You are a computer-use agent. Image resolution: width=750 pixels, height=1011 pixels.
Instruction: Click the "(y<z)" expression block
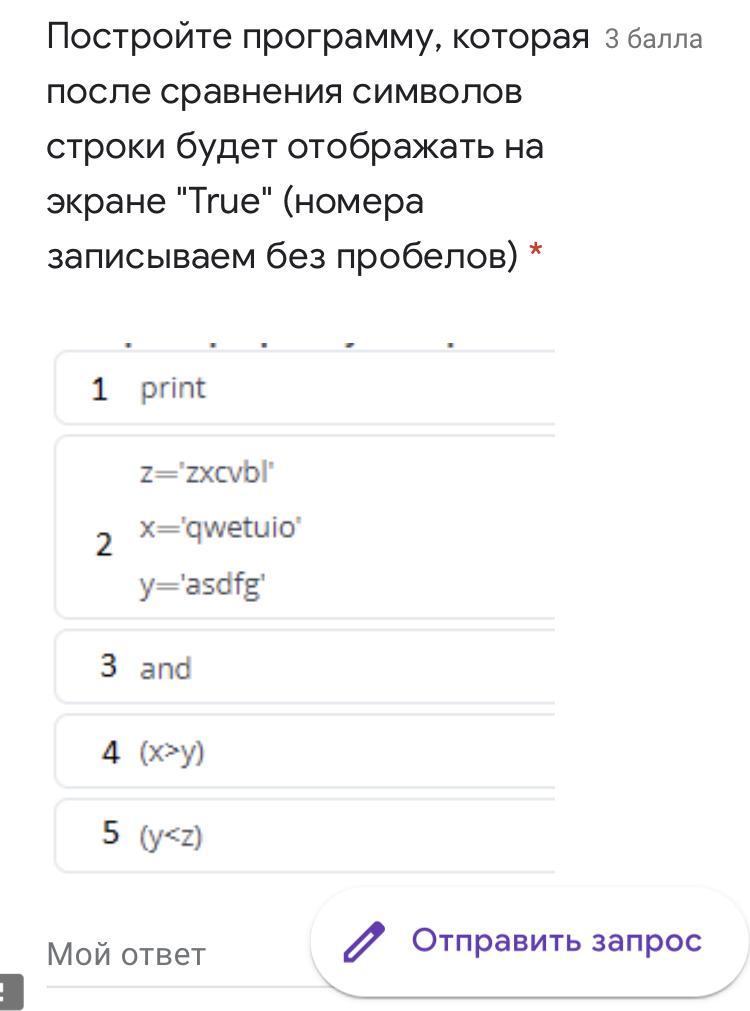click(x=171, y=834)
